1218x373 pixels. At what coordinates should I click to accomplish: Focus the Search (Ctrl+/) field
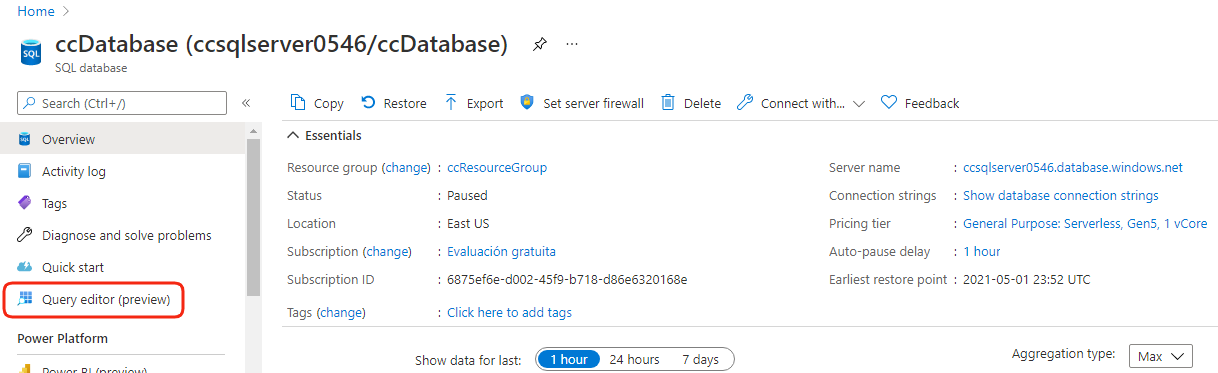[122, 103]
